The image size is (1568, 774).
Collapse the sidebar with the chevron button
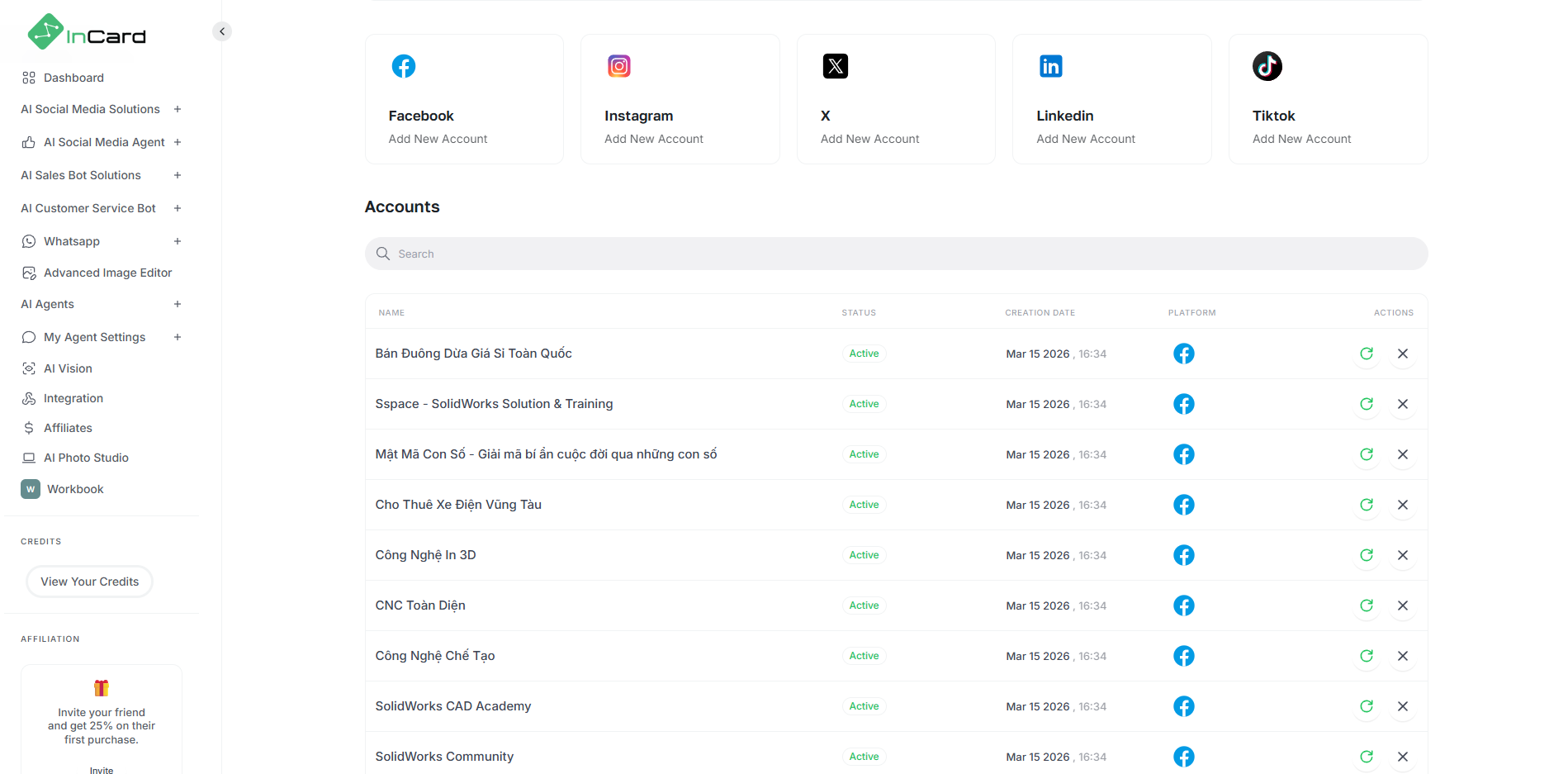point(222,31)
